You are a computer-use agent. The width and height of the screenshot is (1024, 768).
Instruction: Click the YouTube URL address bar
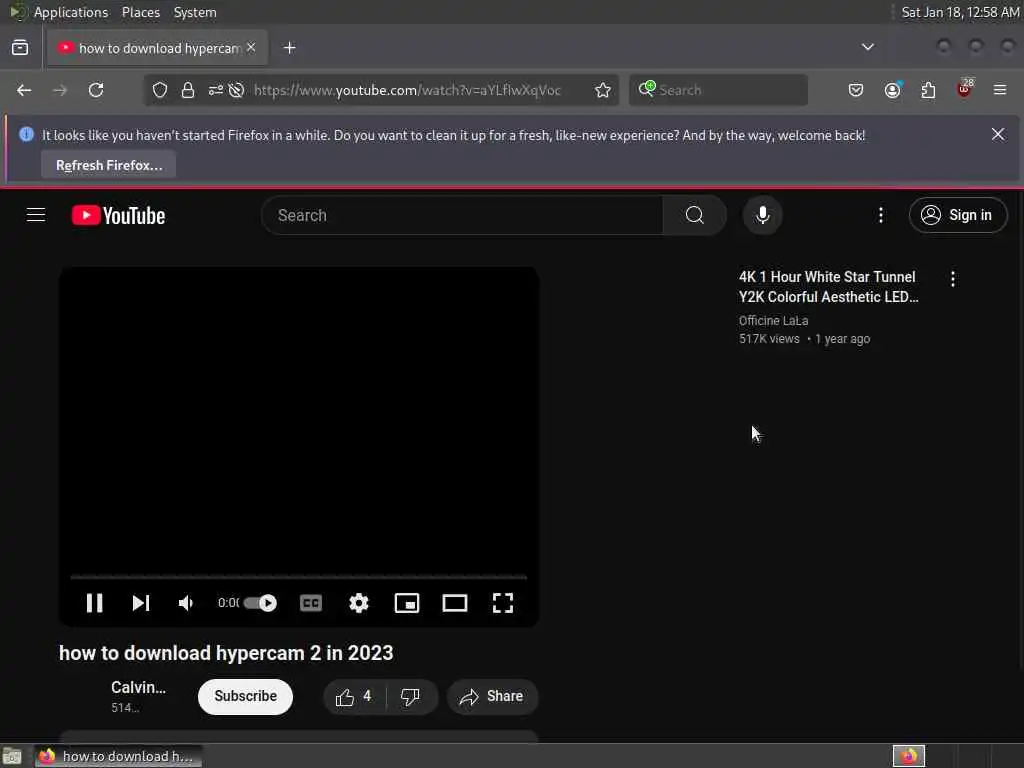point(408,90)
